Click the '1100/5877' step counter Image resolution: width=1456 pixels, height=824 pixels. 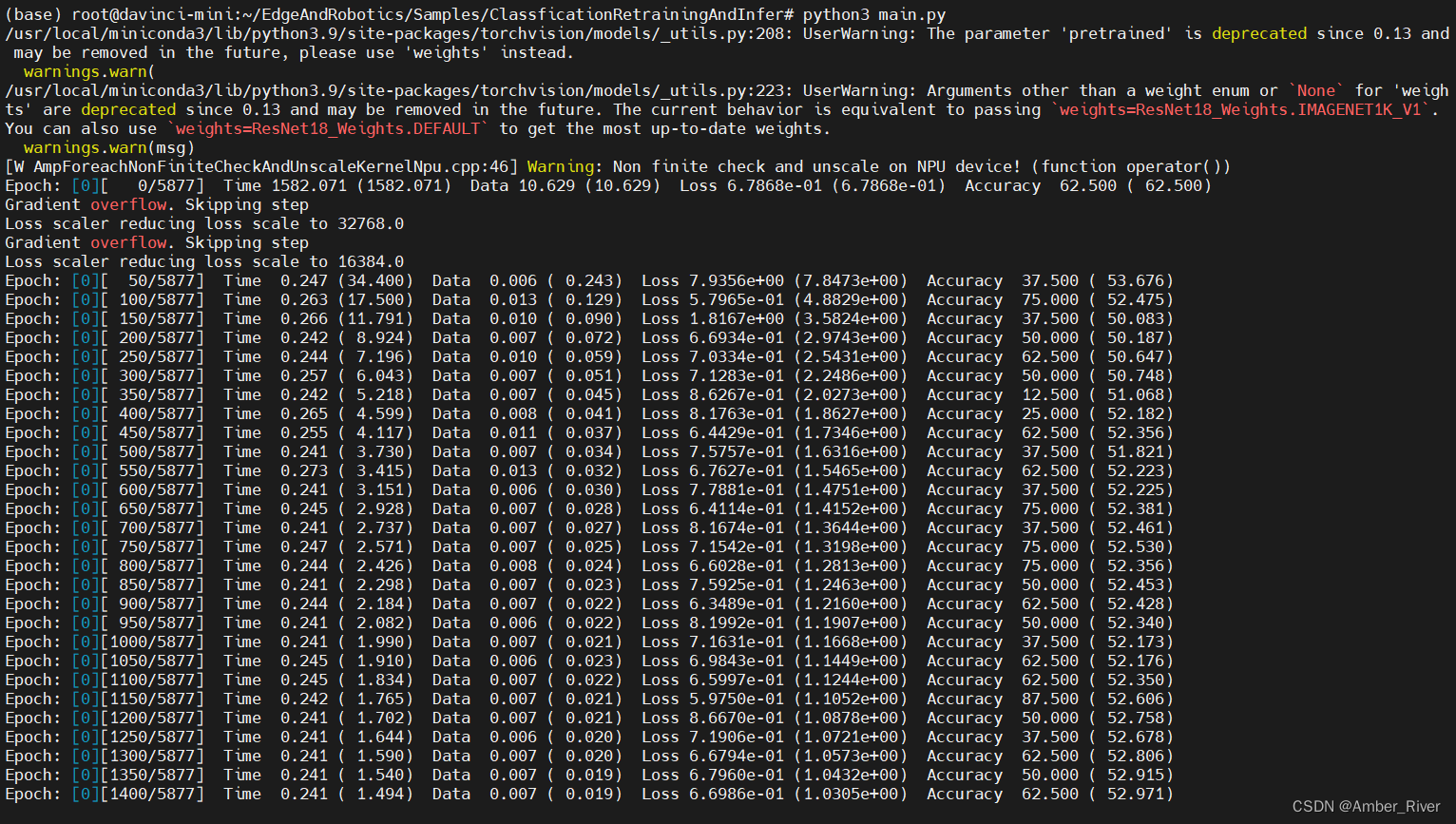point(152,680)
